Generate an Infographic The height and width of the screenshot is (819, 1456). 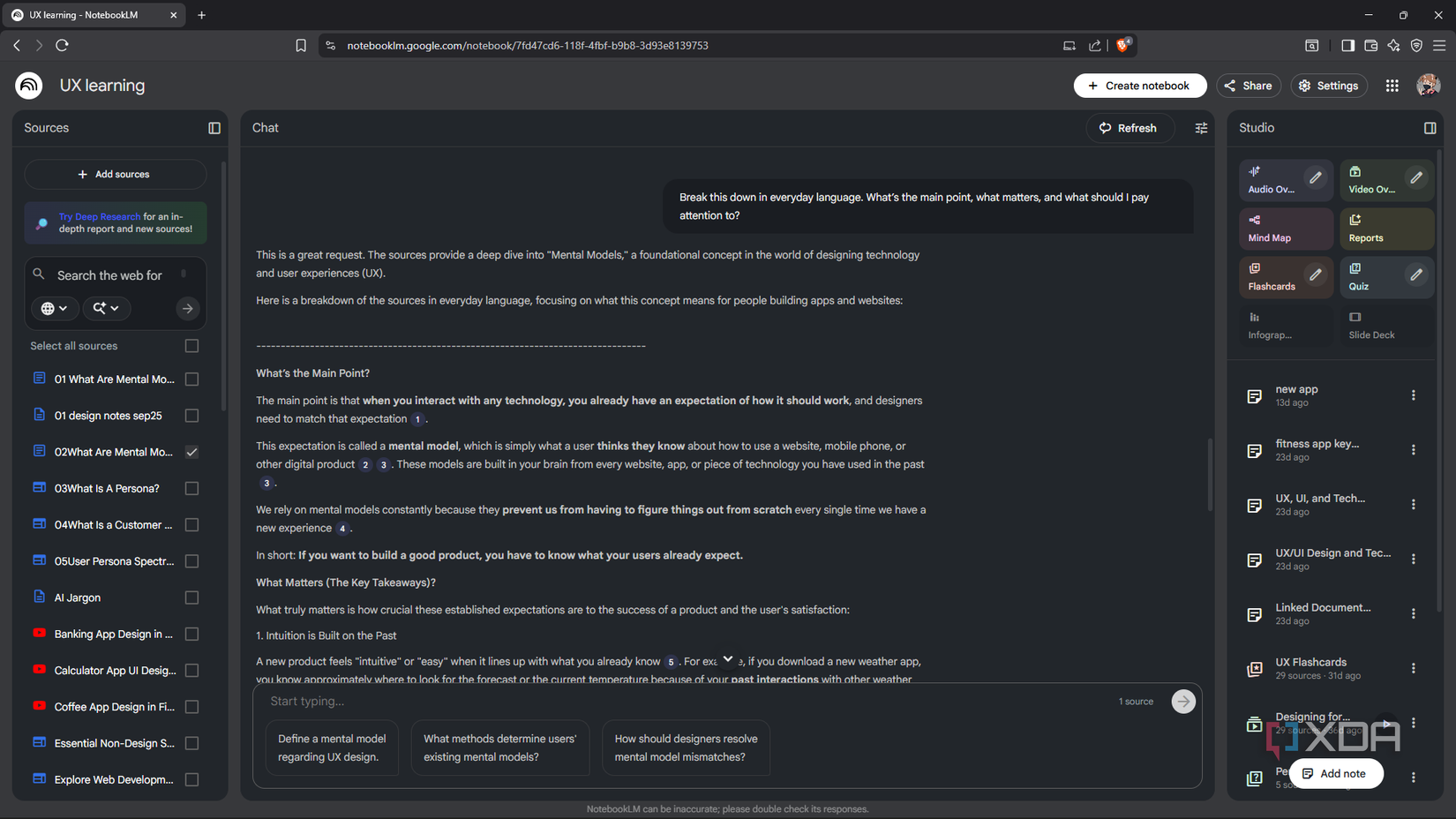point(1271,325)
